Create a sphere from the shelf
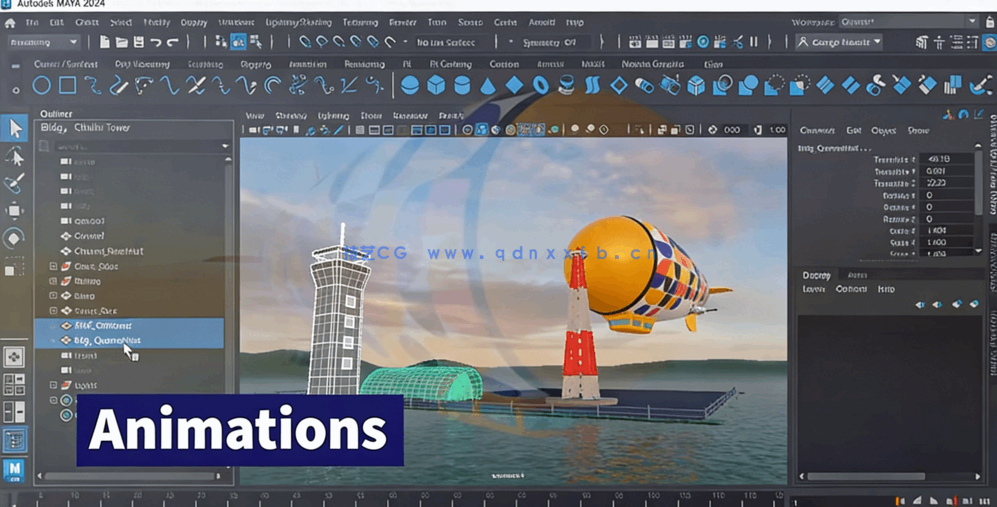Screen dimensions: 997x507 410,85
